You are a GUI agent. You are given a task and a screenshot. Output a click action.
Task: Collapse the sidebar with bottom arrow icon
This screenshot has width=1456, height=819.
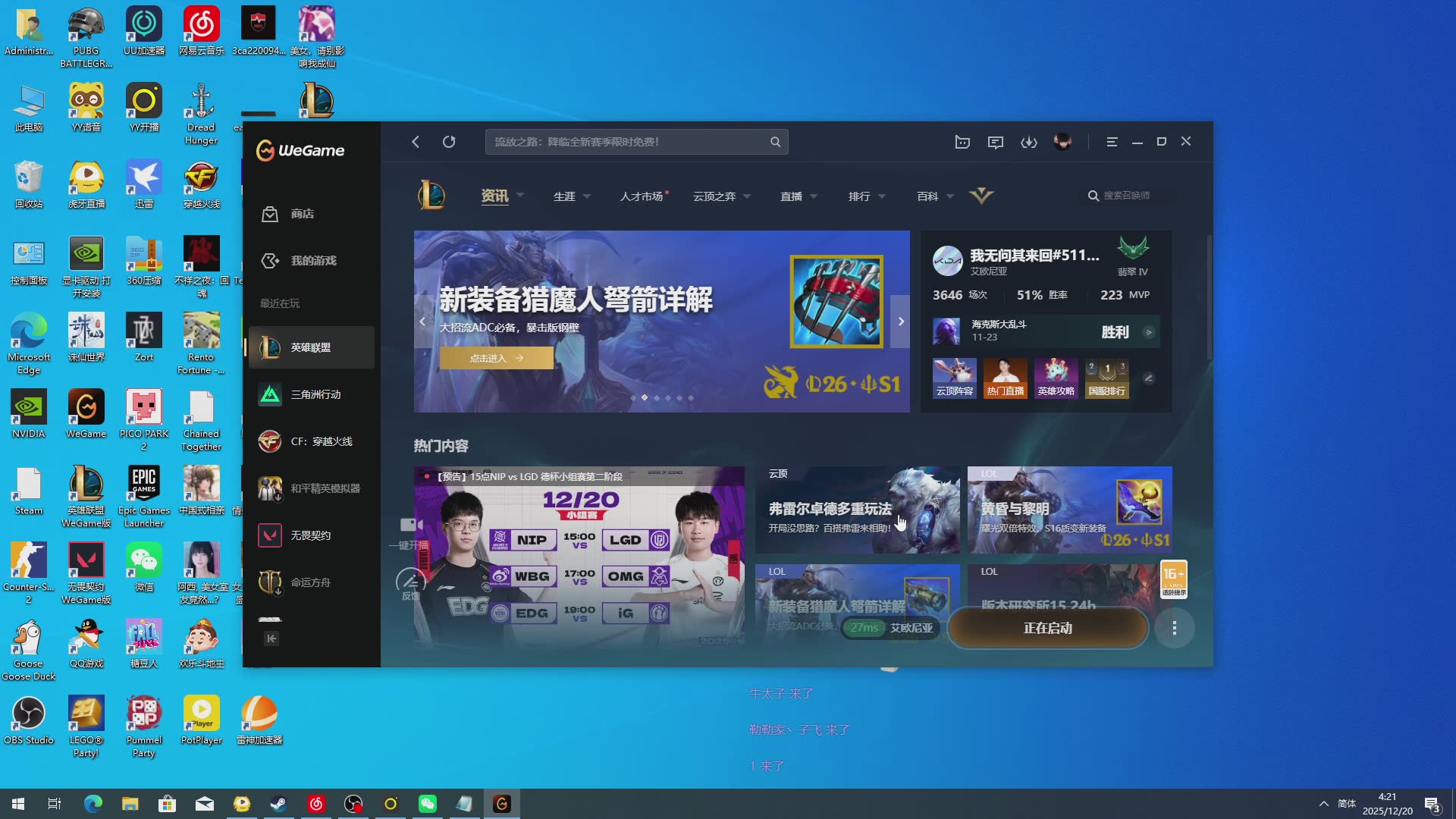coord(271,639)
